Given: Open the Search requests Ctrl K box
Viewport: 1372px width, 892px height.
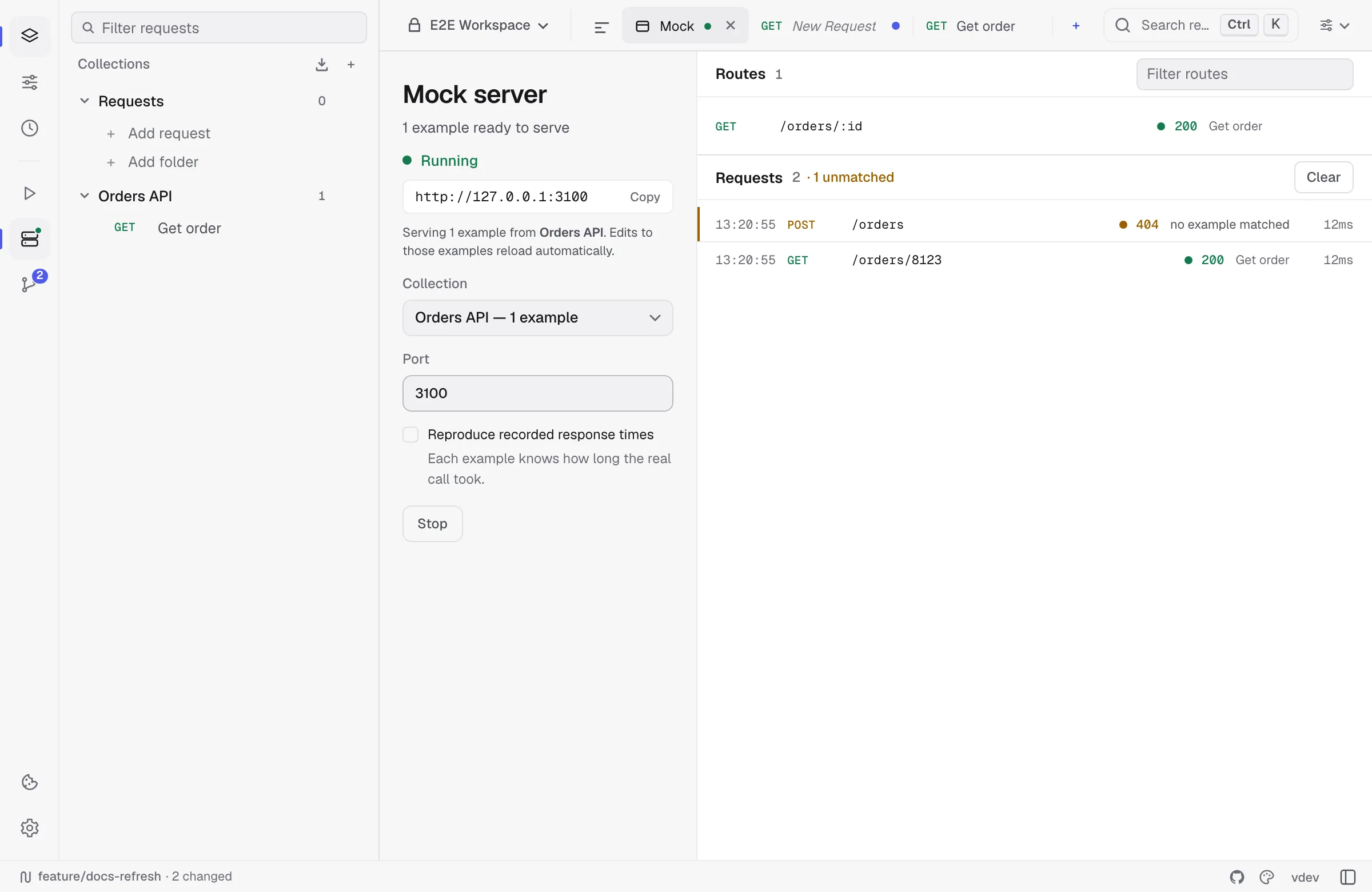Looking at the screenshot, I should tap(1201, 25).
